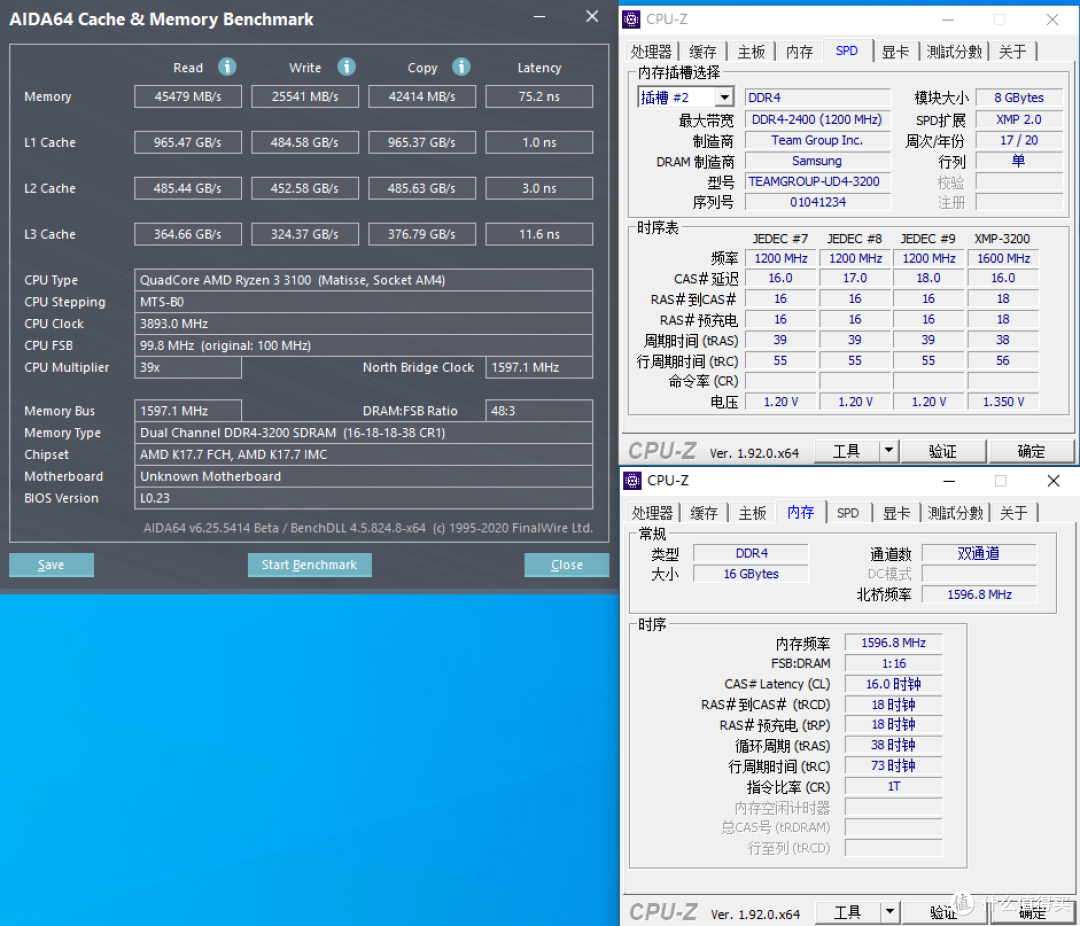Viewport: 1080px width, 926px height.
Task: Click L3 Cache Copy value 376.79 GB/s
Action: click(422, 234)
